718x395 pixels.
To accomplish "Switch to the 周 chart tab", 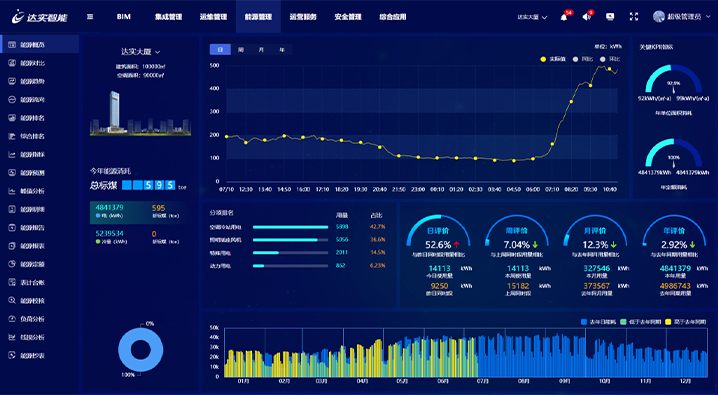I will pos(241,49).
